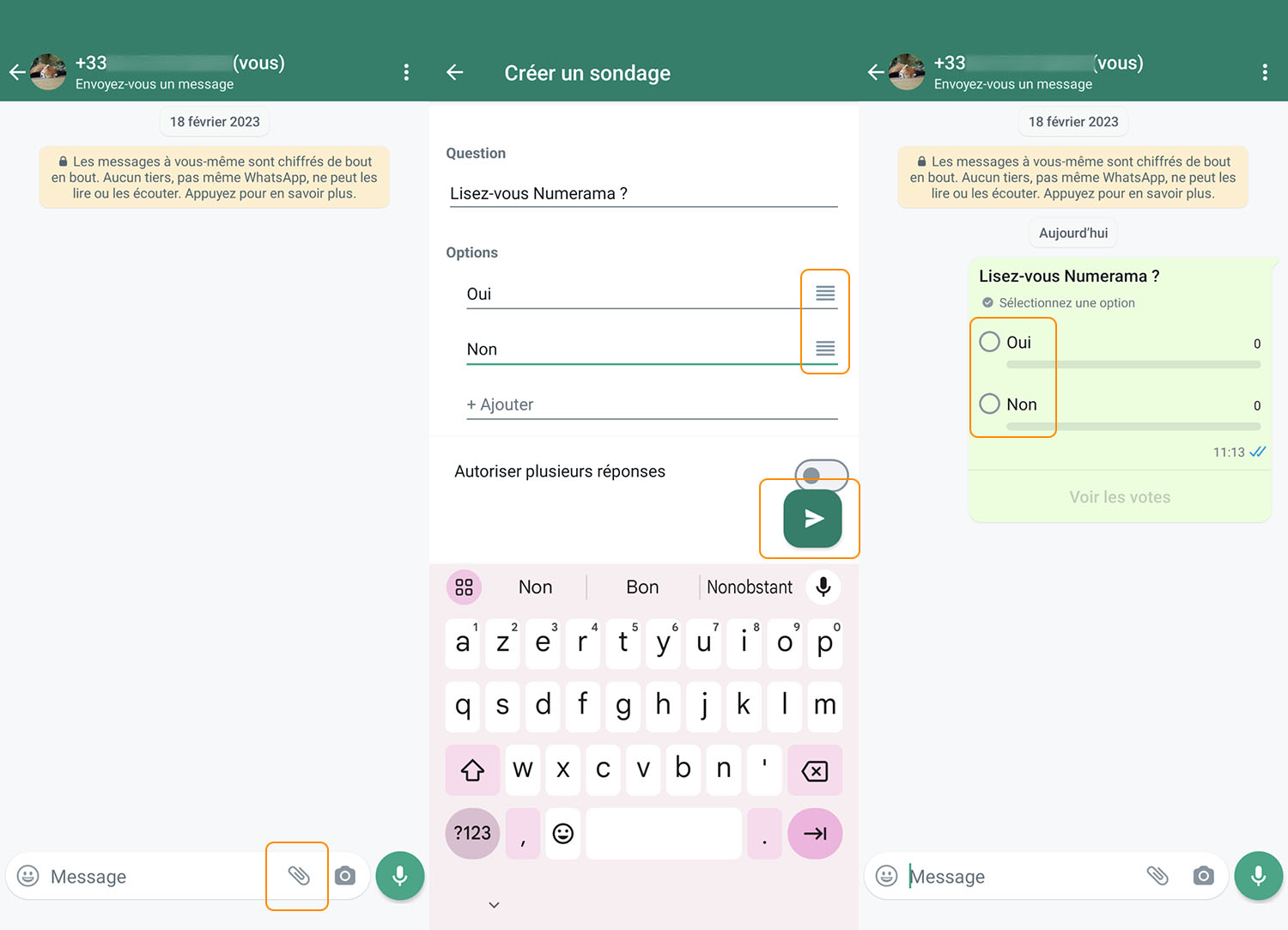Collapse the keyboard with the down chevron
1288x930 pixels.
(x=493, y=904)
